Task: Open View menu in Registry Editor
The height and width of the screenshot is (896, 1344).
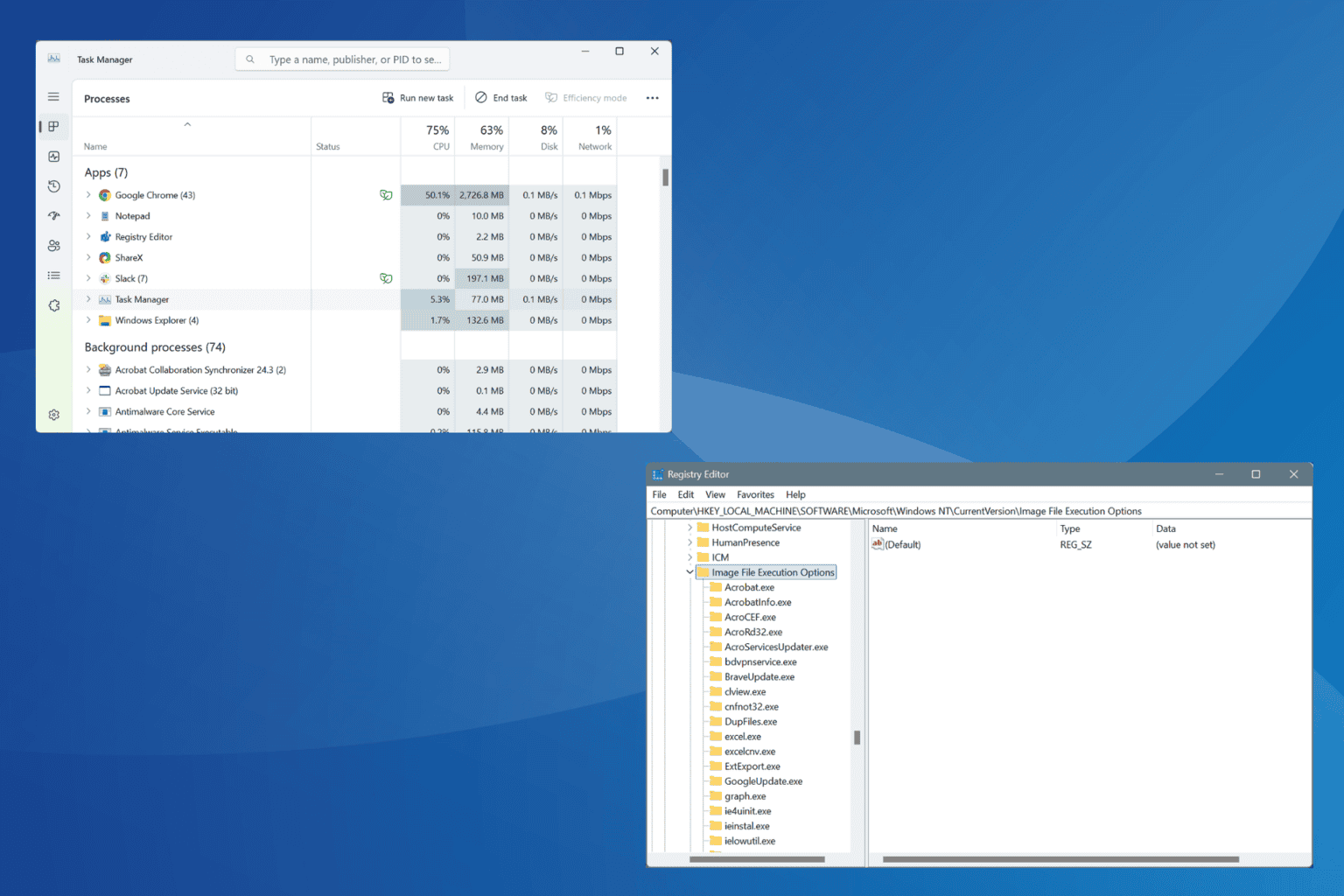Action: pyautogui.click(x=715, y=494)
